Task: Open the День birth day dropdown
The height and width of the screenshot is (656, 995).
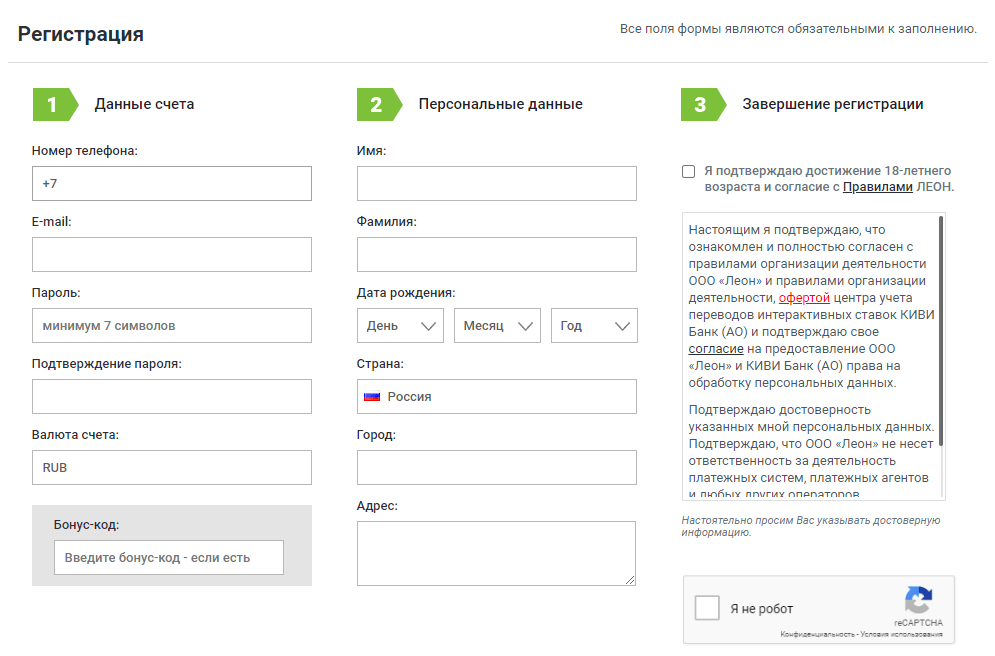Action: [x=401, y=326]
